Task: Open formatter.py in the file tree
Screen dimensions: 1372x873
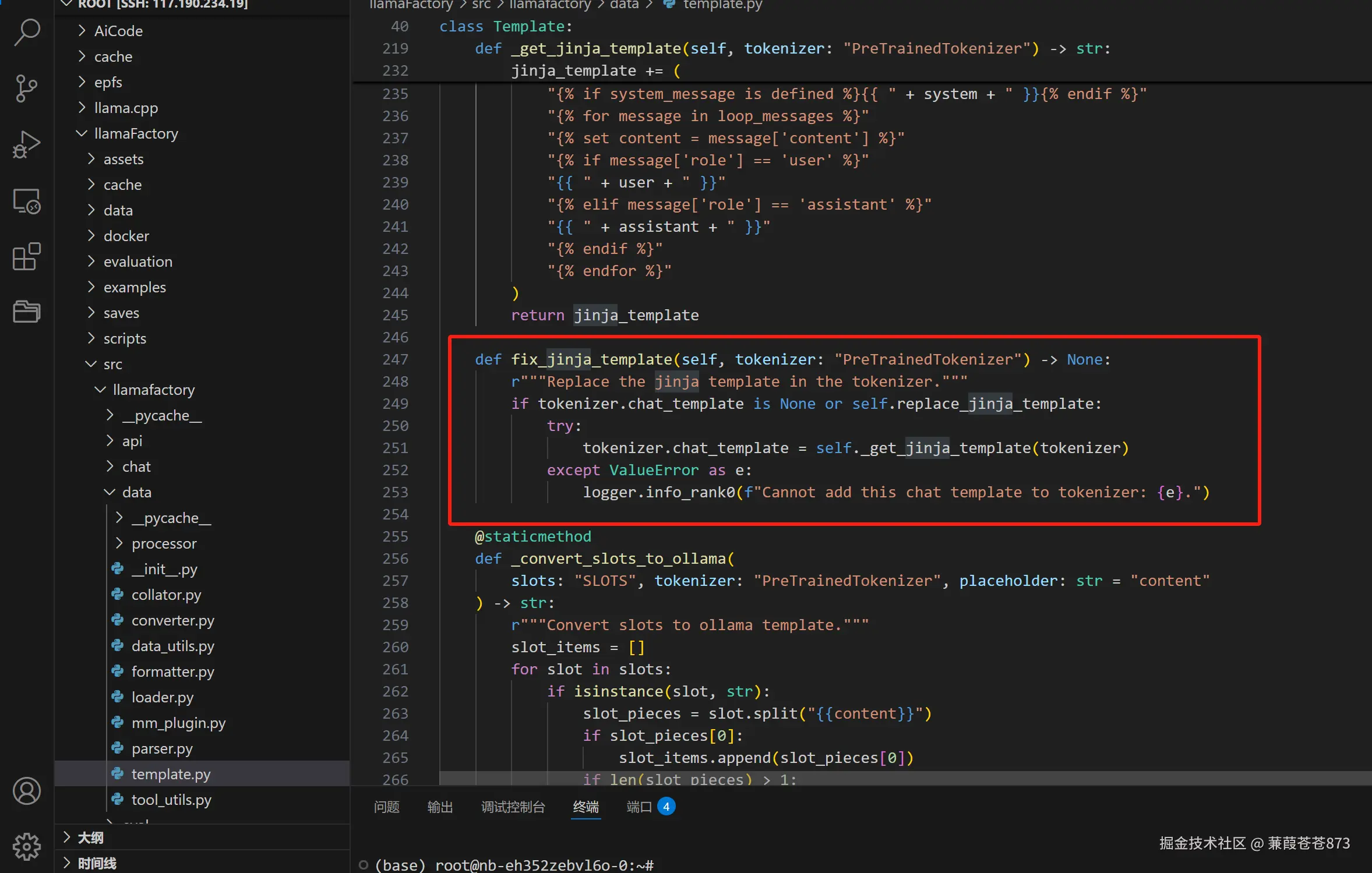Action: click(x=172, y=671)
